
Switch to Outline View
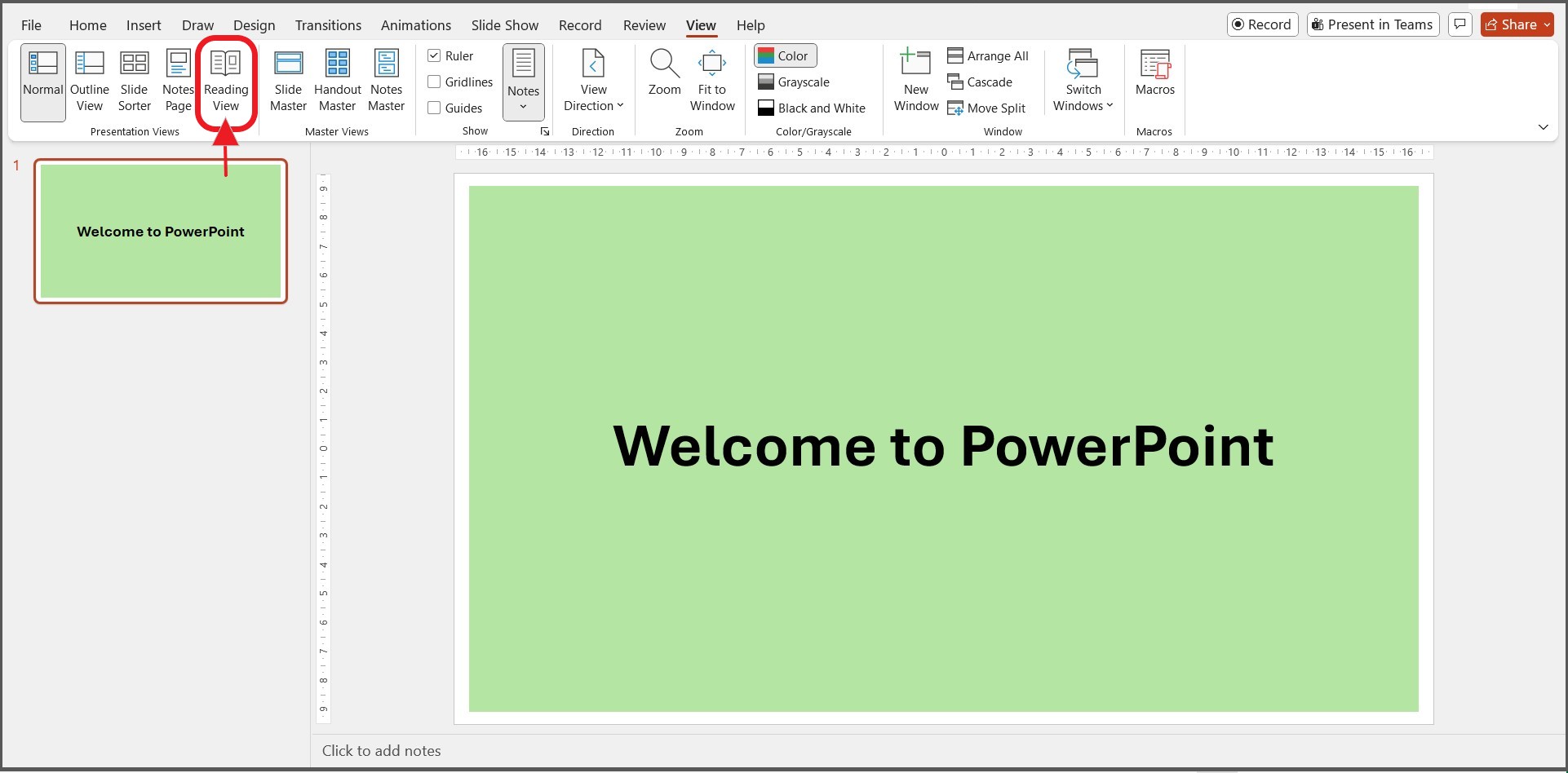[90, 82]
